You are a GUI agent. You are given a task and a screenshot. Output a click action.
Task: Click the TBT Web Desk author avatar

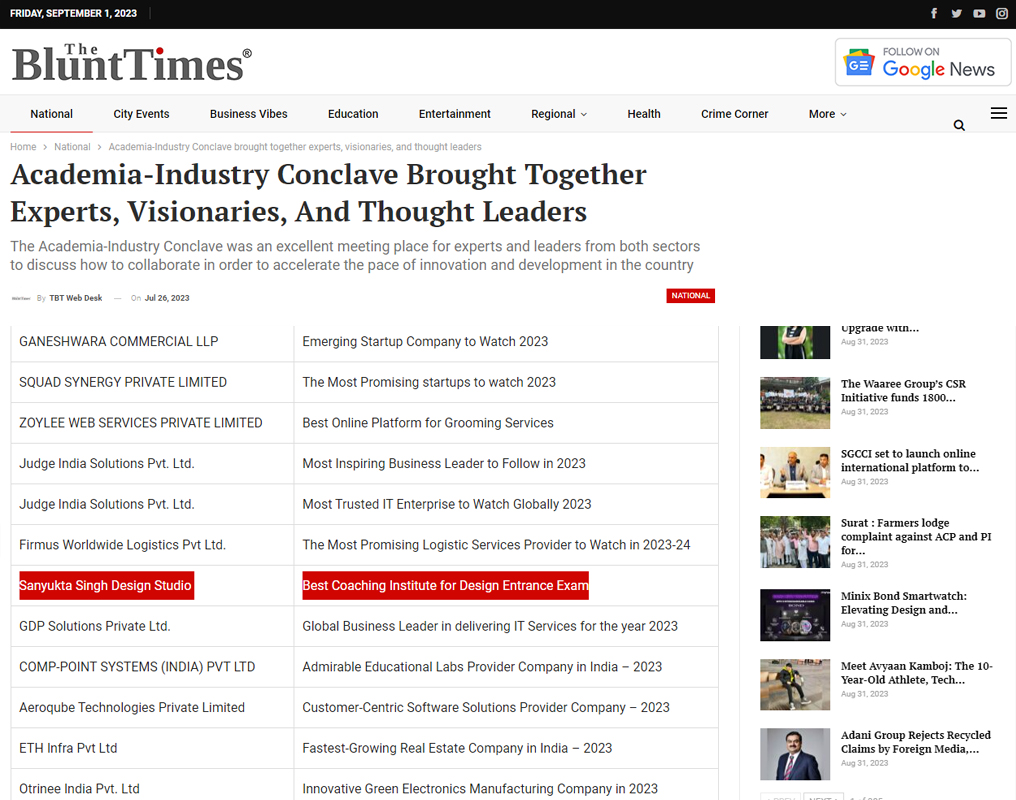click(21, 298)
